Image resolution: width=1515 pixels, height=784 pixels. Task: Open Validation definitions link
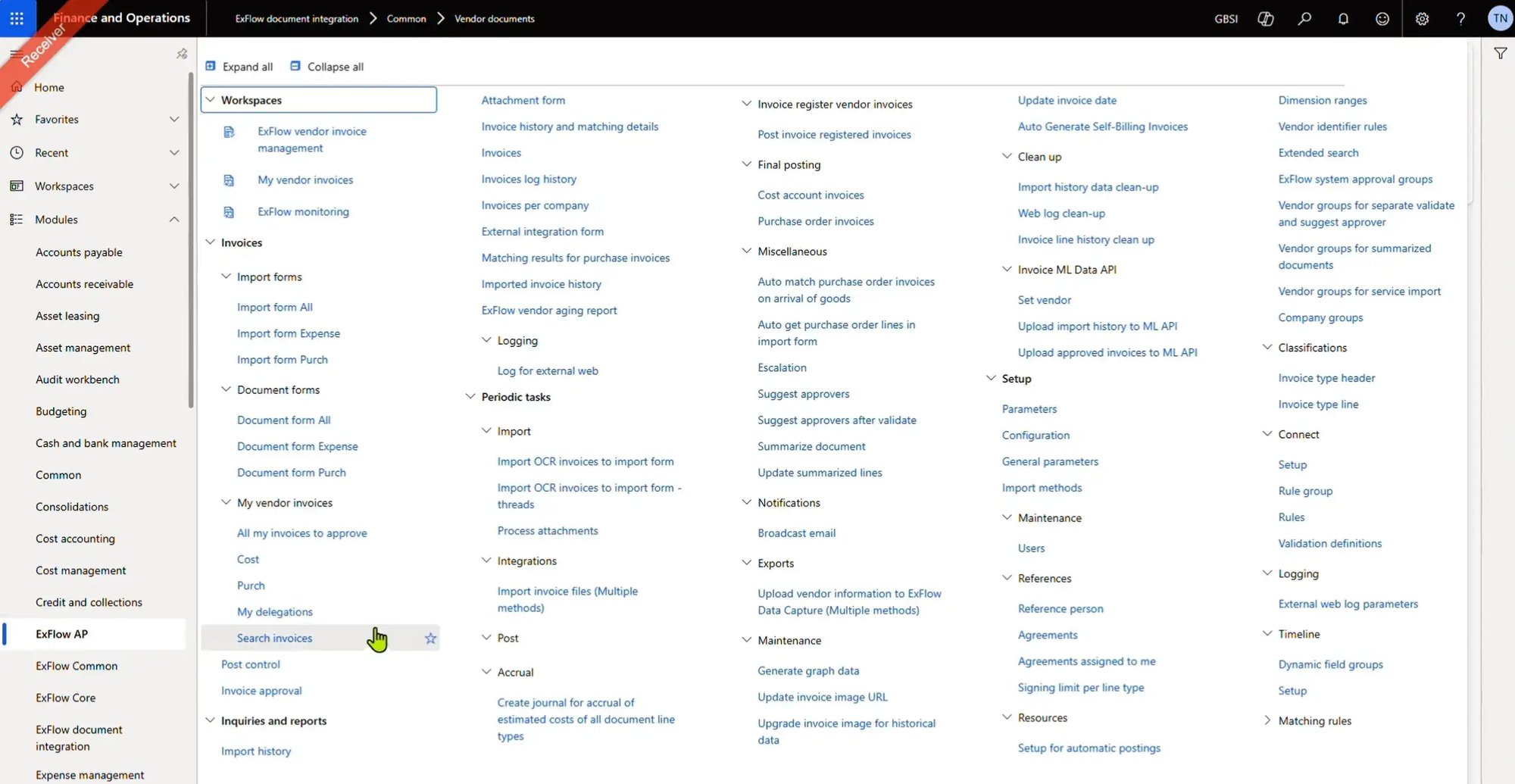pyautogui.click(x=1329, y=543)
